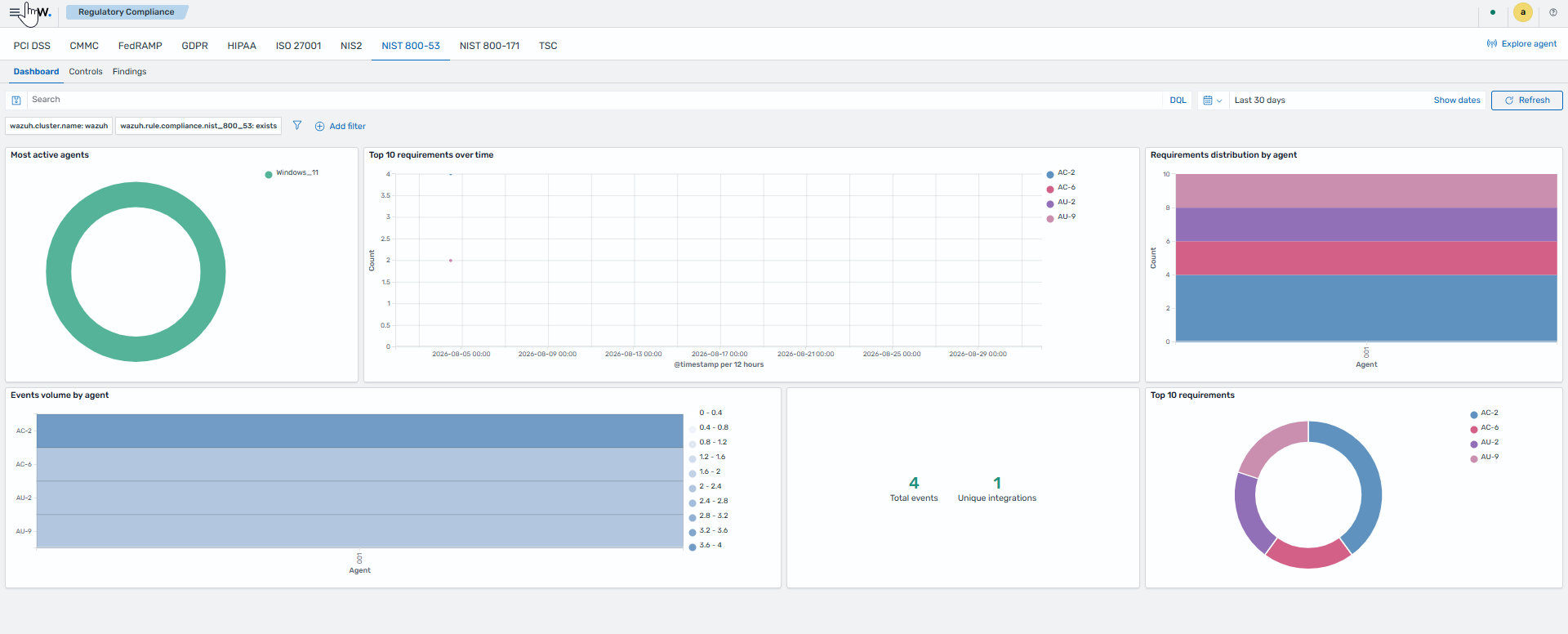The height and width of the screenshot is (634, 1568).
Task: Click into the Search query field
Action: pyautogui.click(x=594, y=100)
